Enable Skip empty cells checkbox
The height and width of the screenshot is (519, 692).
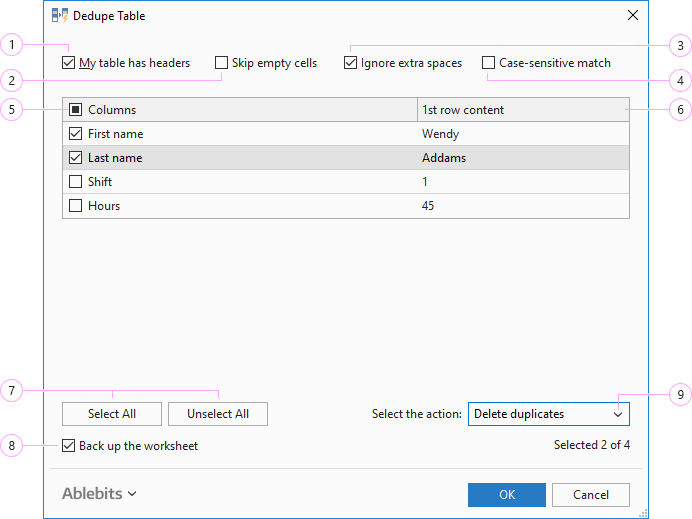pos(222,63)
